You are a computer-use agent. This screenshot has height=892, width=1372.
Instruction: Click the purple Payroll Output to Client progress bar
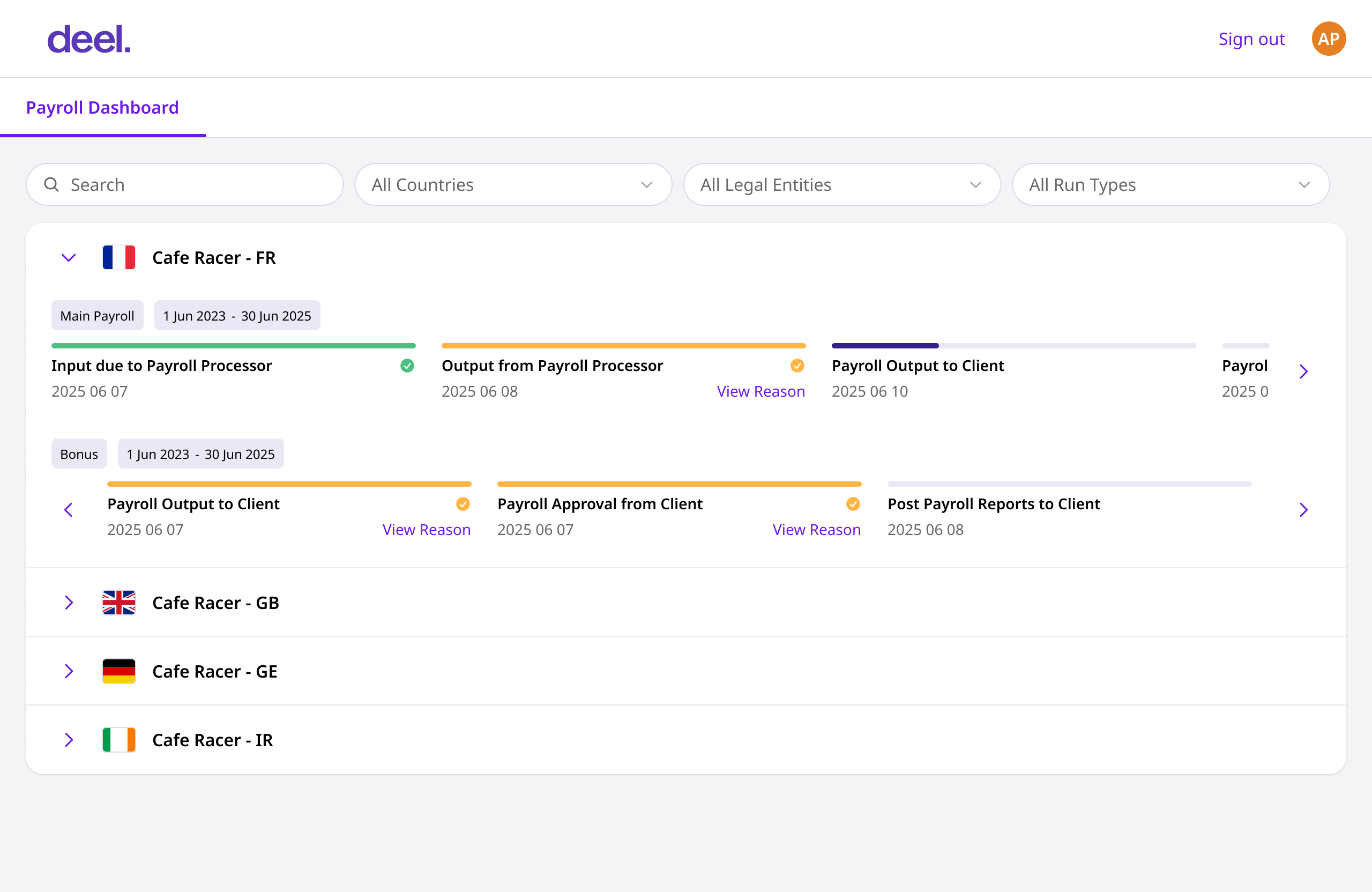coord(1013,346)
